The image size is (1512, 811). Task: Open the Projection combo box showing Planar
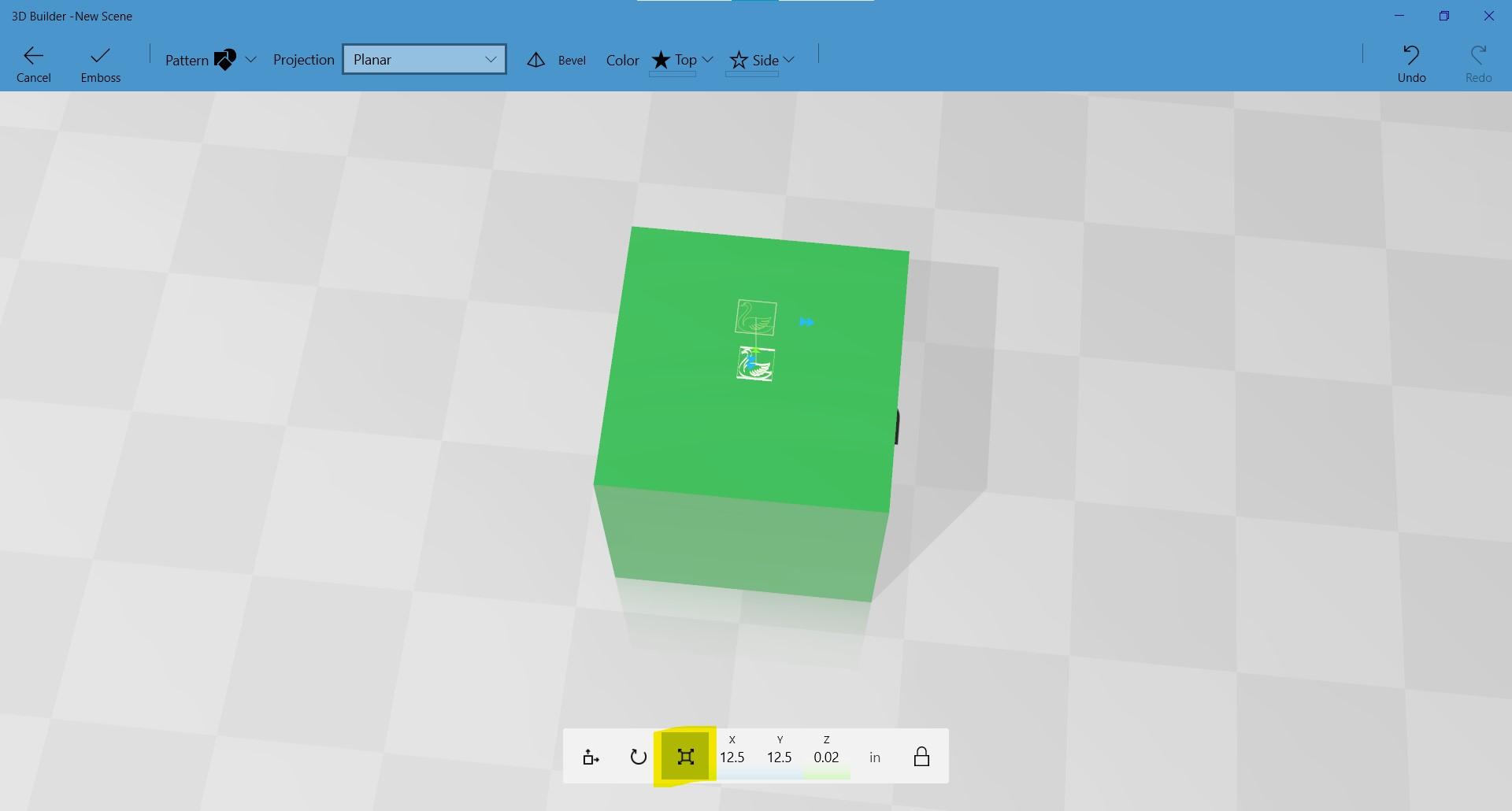424,59
